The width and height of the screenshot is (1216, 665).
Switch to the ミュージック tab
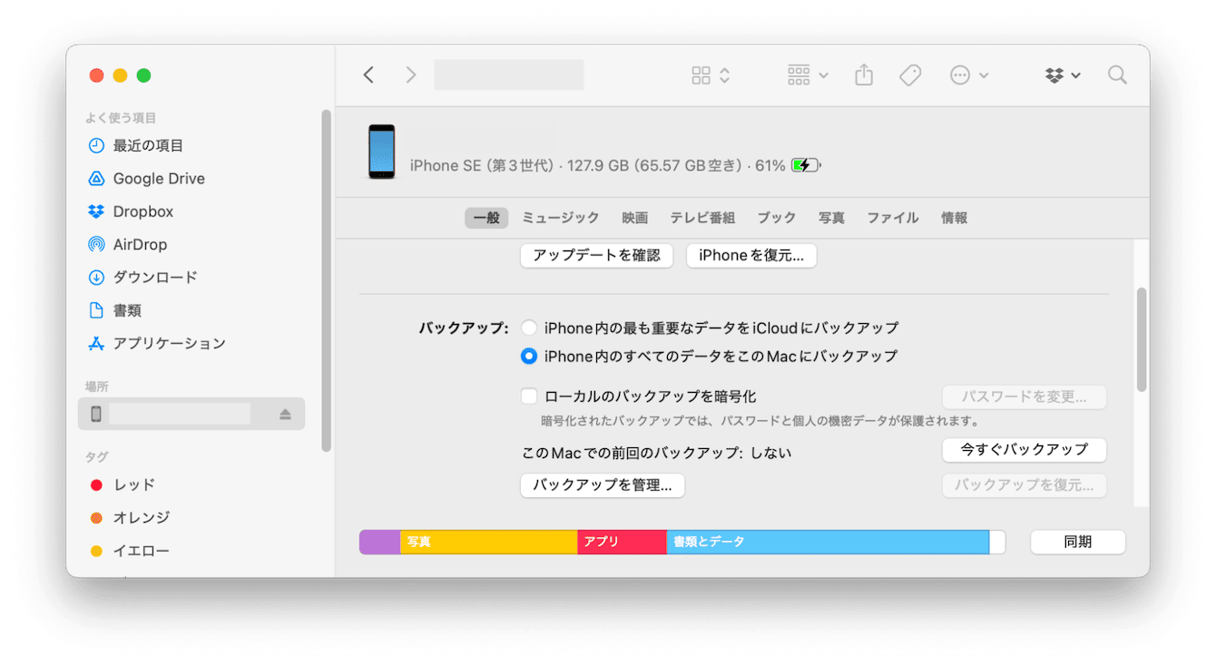560,217
